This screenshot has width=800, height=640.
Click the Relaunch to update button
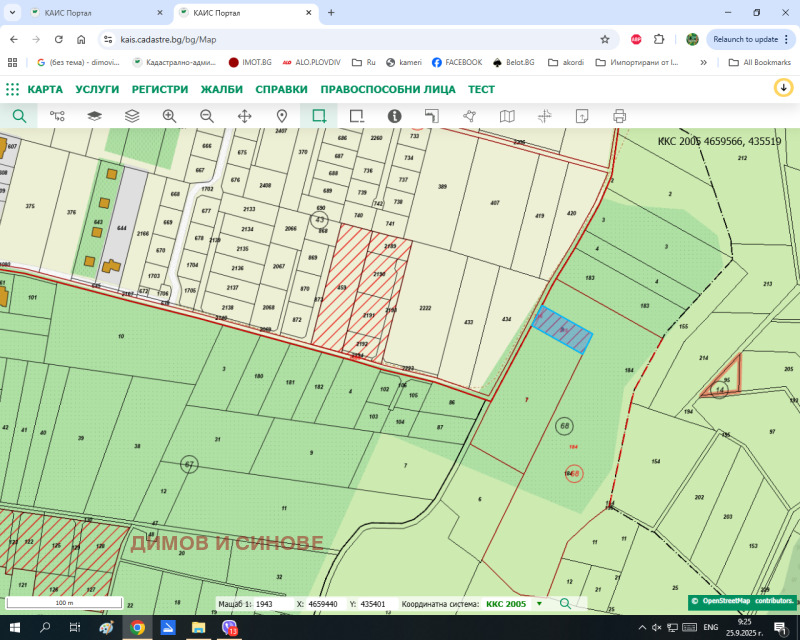click(x=749, y=39)
